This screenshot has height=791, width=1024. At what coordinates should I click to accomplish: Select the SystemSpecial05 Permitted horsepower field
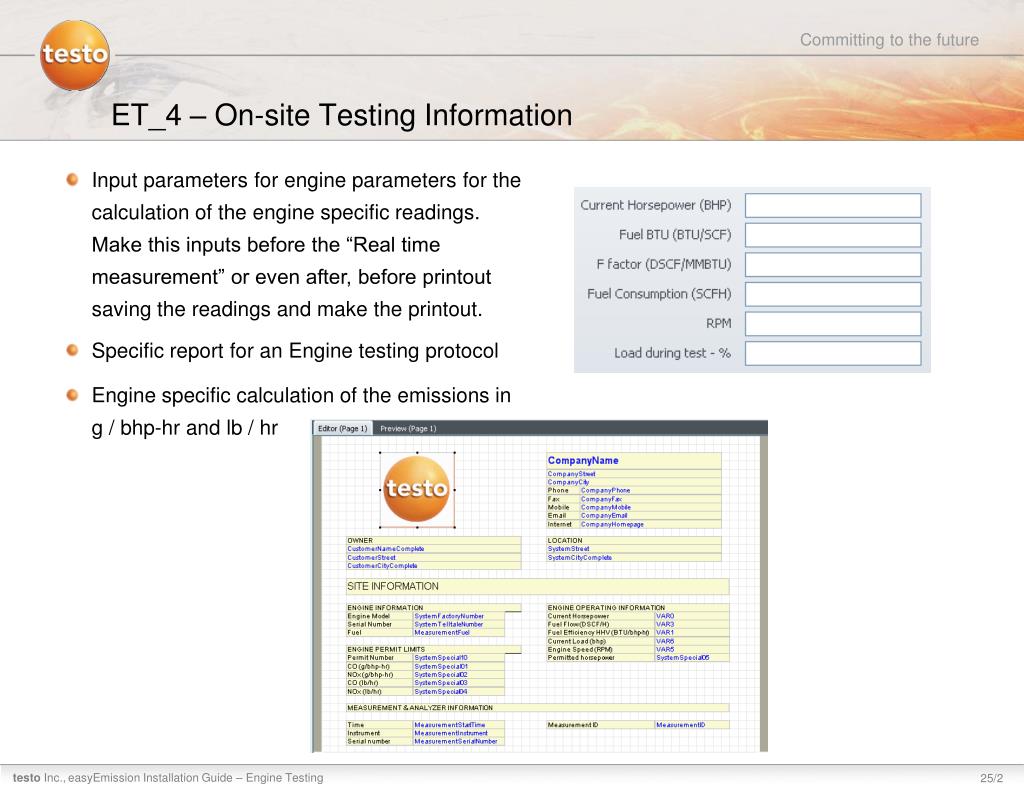pyautogui.click(x=692, y=658)
